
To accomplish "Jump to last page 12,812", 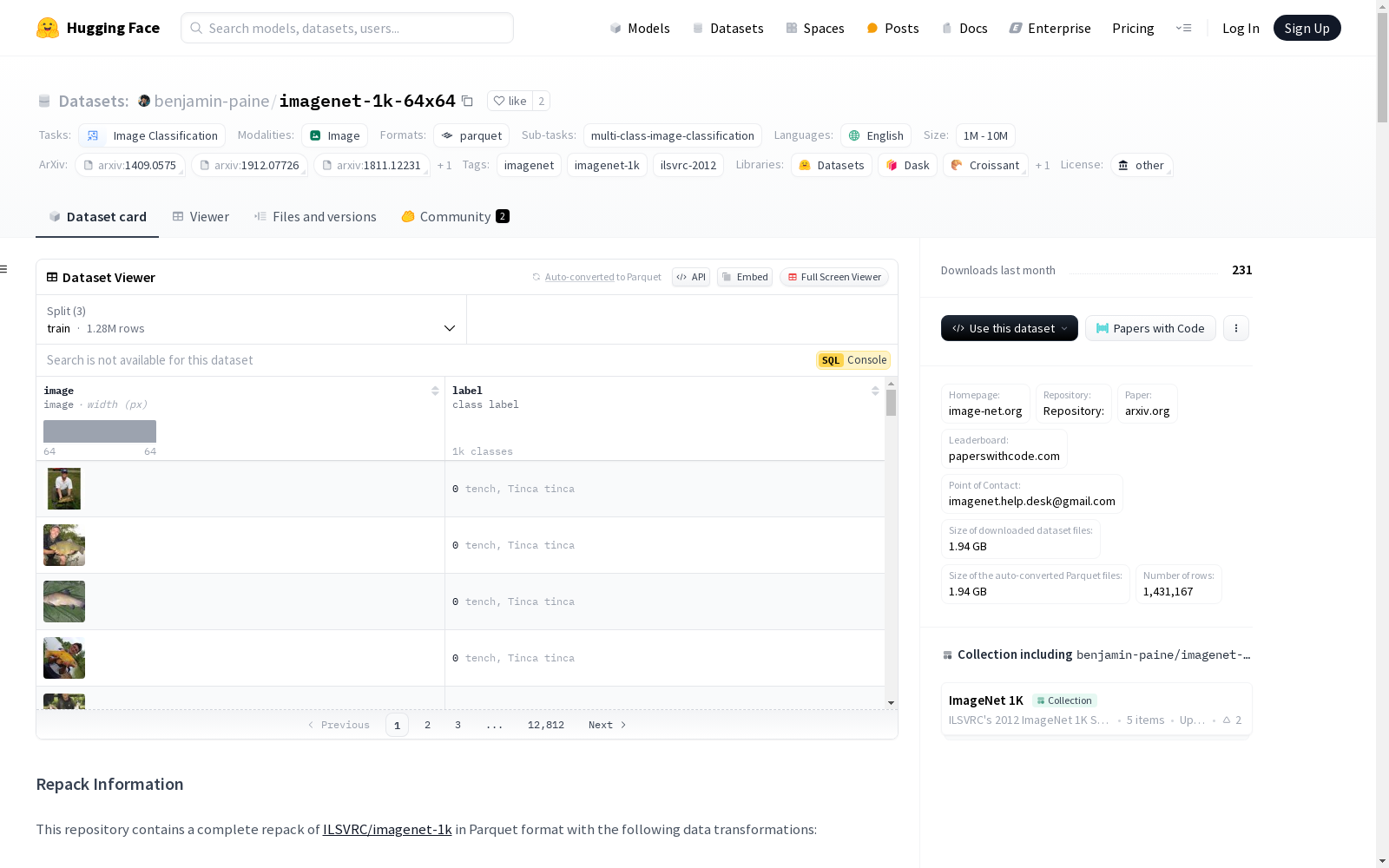I will tap(546, 725).
